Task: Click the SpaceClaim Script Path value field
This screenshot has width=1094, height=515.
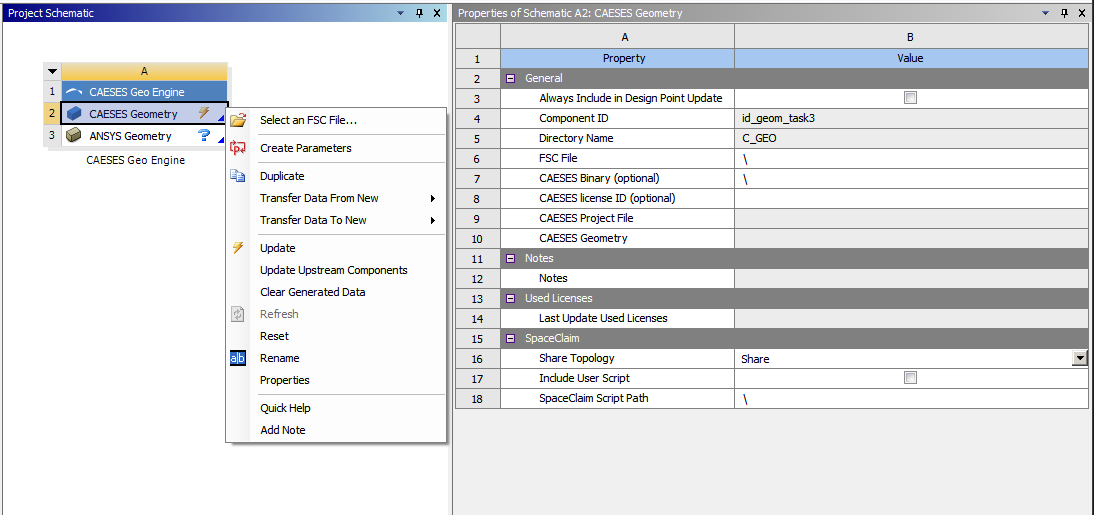Action: 911,398
